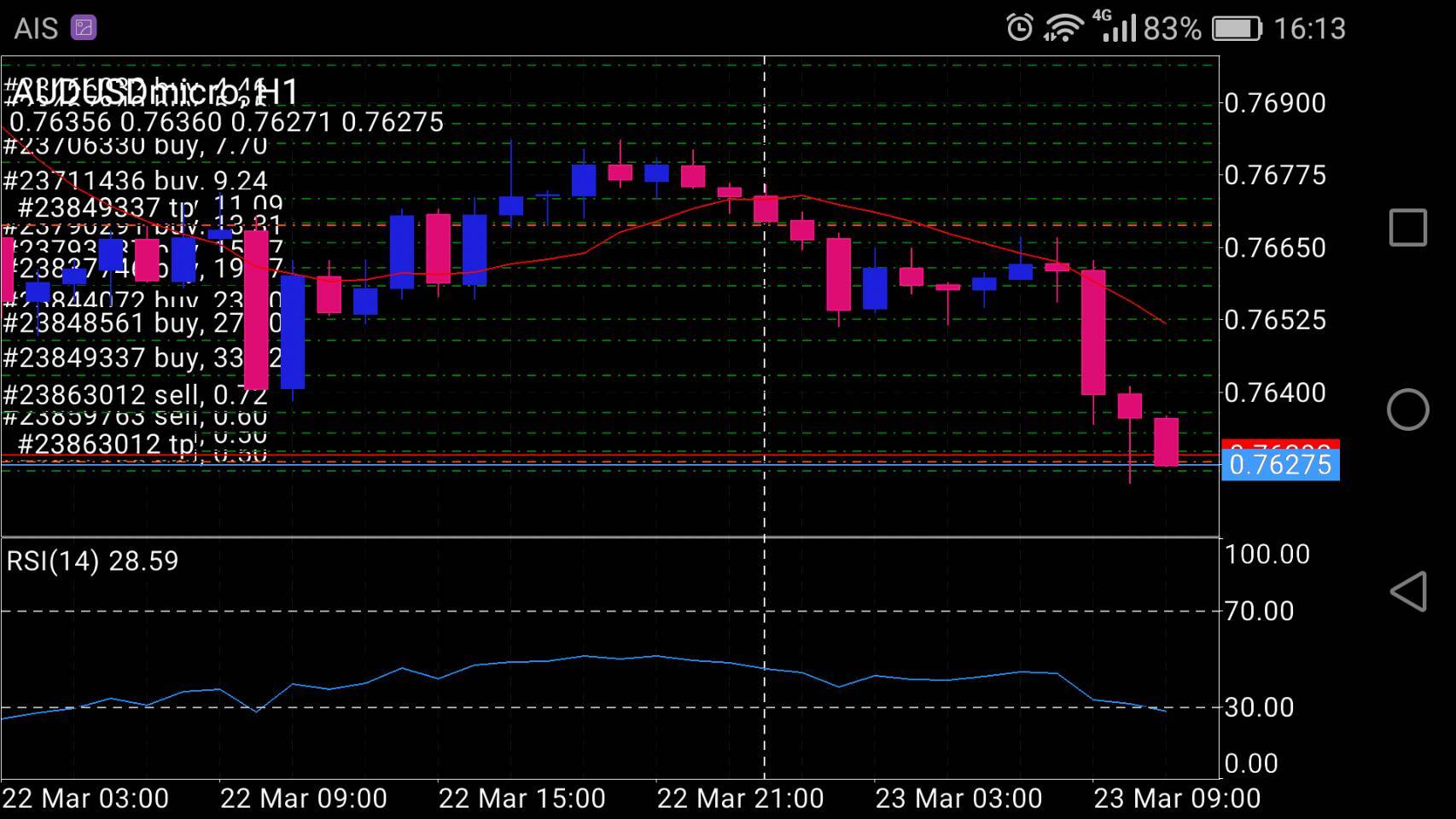Screen dimensions: 1456x819
Task: Click the 22 Mar 21:00 time label
Action: pos(740,799)
